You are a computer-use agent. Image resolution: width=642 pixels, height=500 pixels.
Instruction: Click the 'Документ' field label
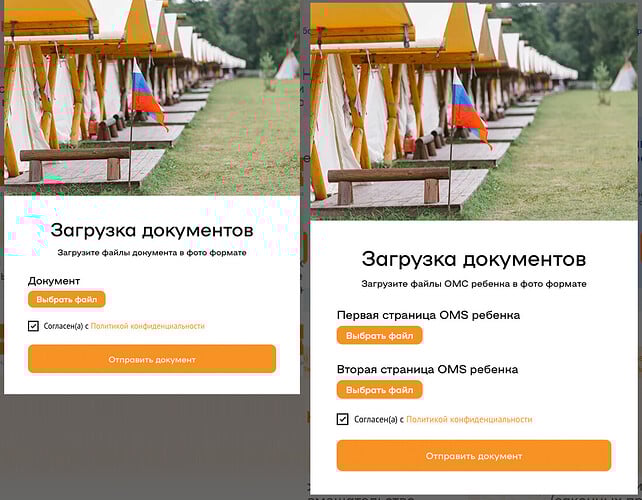pos(54,281)
